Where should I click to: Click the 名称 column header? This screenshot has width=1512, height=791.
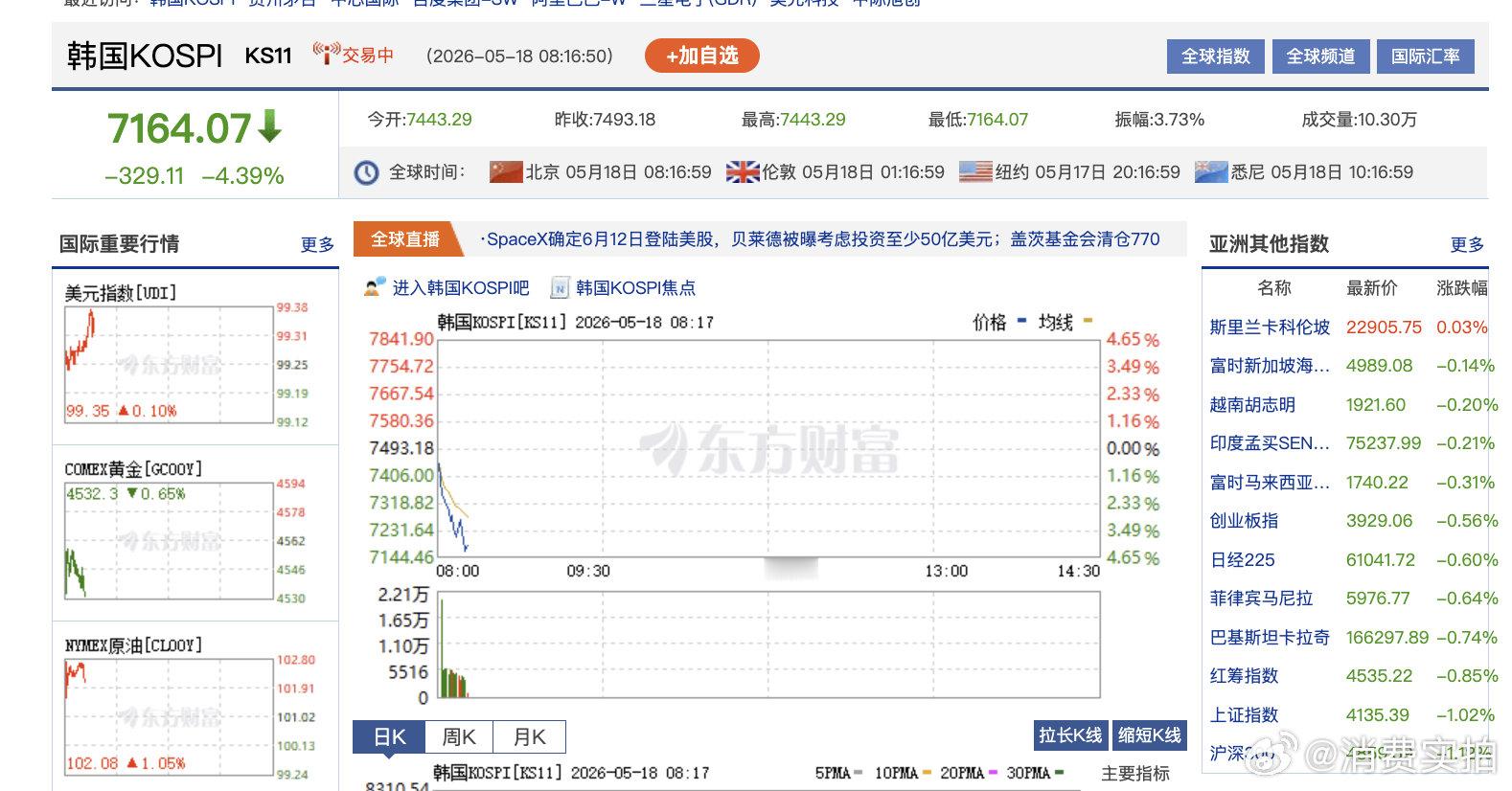pos(1273,288)
